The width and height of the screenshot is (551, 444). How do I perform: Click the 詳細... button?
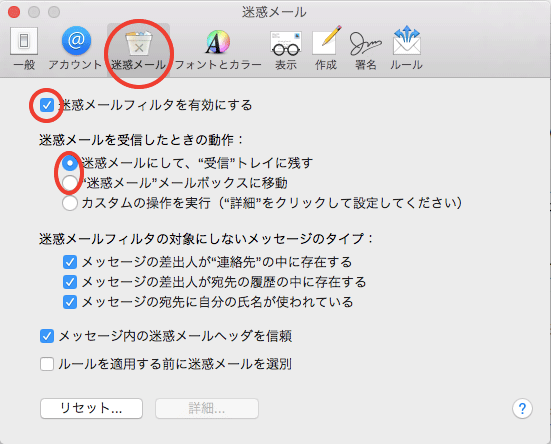pos(207,409)
